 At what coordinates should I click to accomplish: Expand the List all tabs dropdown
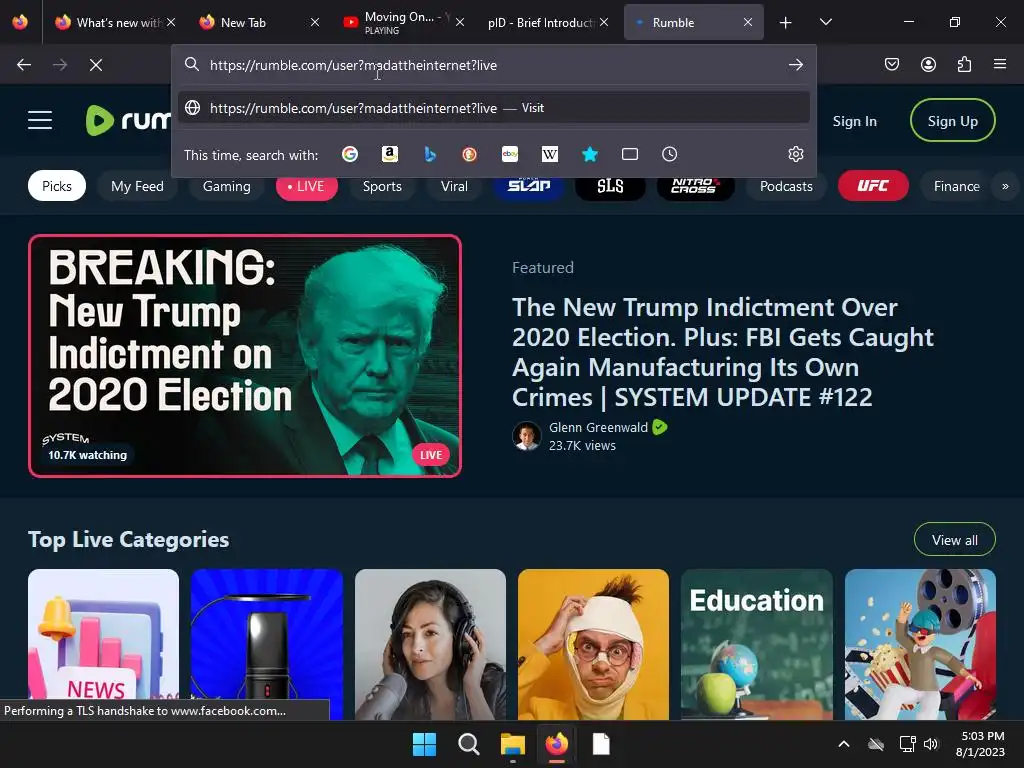point(825,22)
